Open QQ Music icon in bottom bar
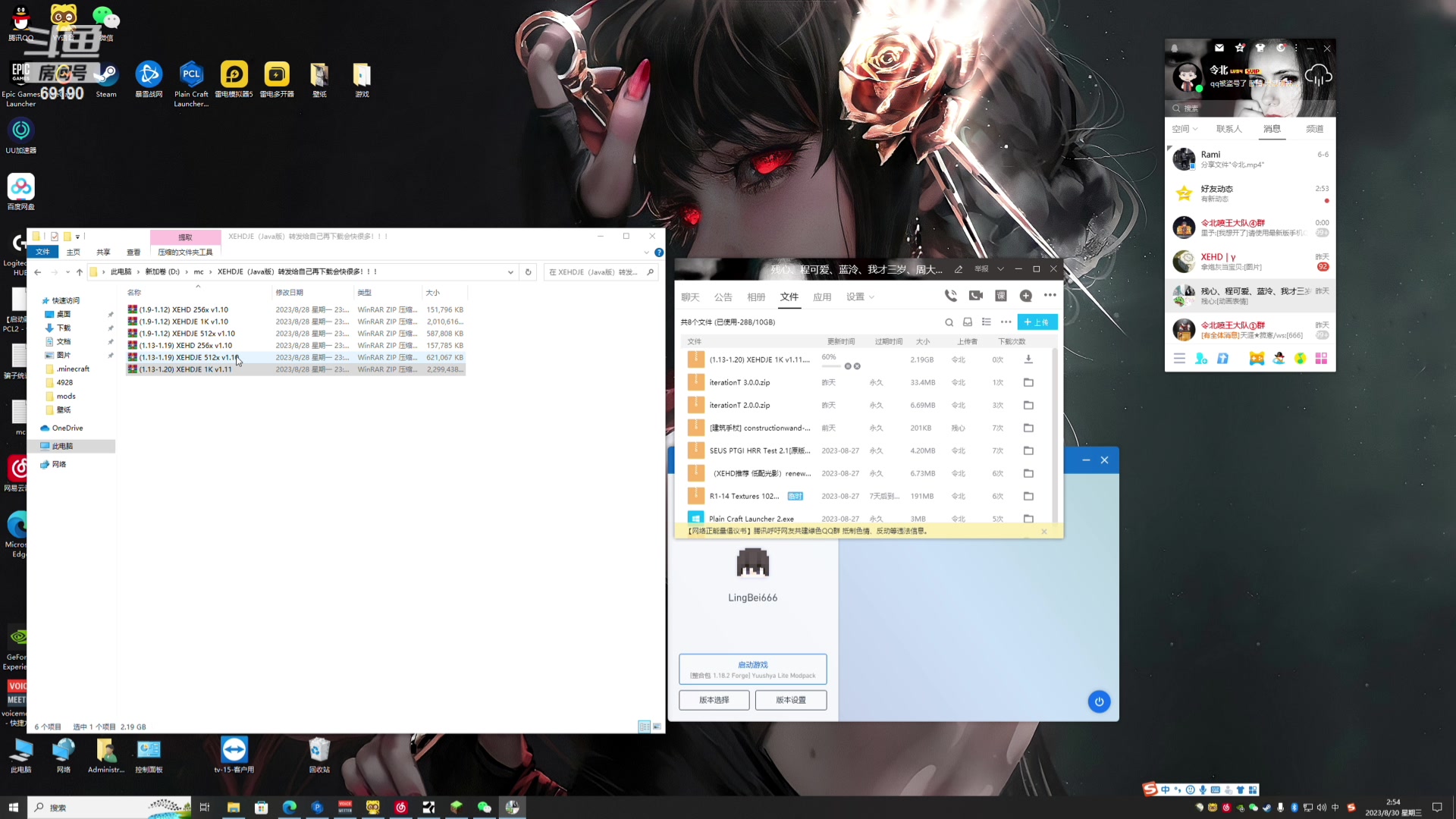The width and height of the screenshot is (1456, 819). (1301, 359)
